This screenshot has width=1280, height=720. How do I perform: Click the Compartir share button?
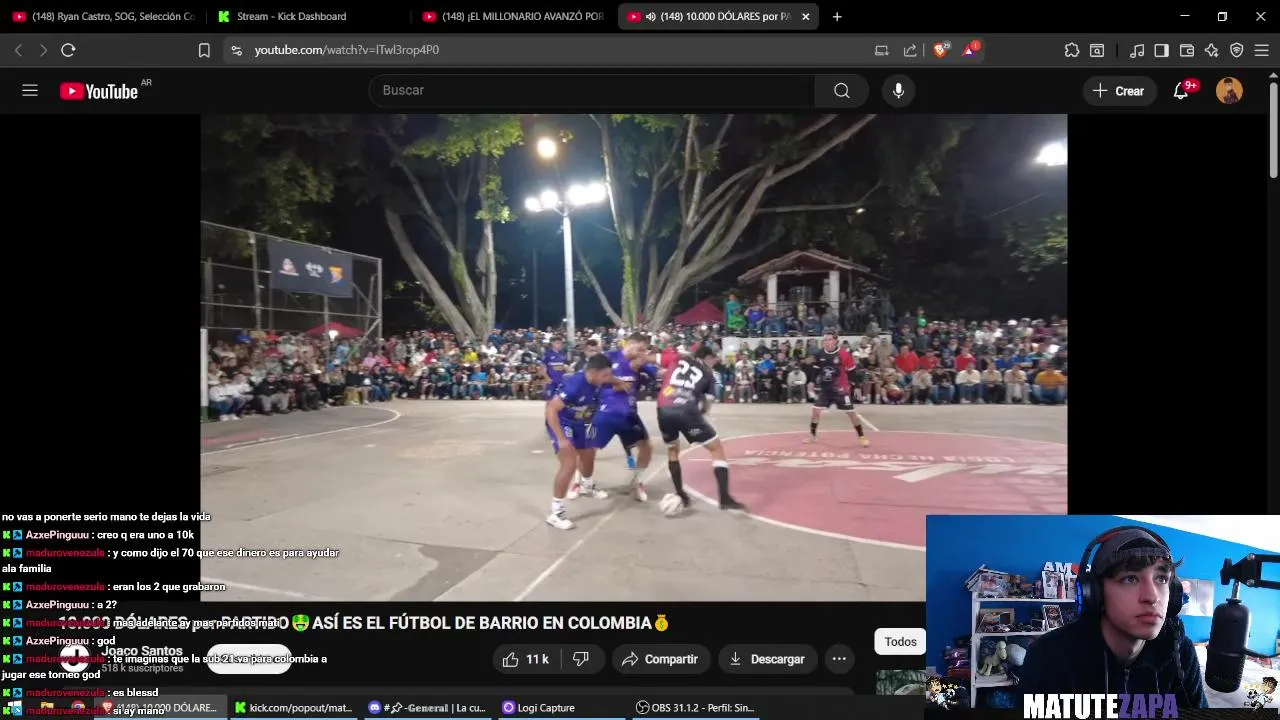click(x=660, y=659)
